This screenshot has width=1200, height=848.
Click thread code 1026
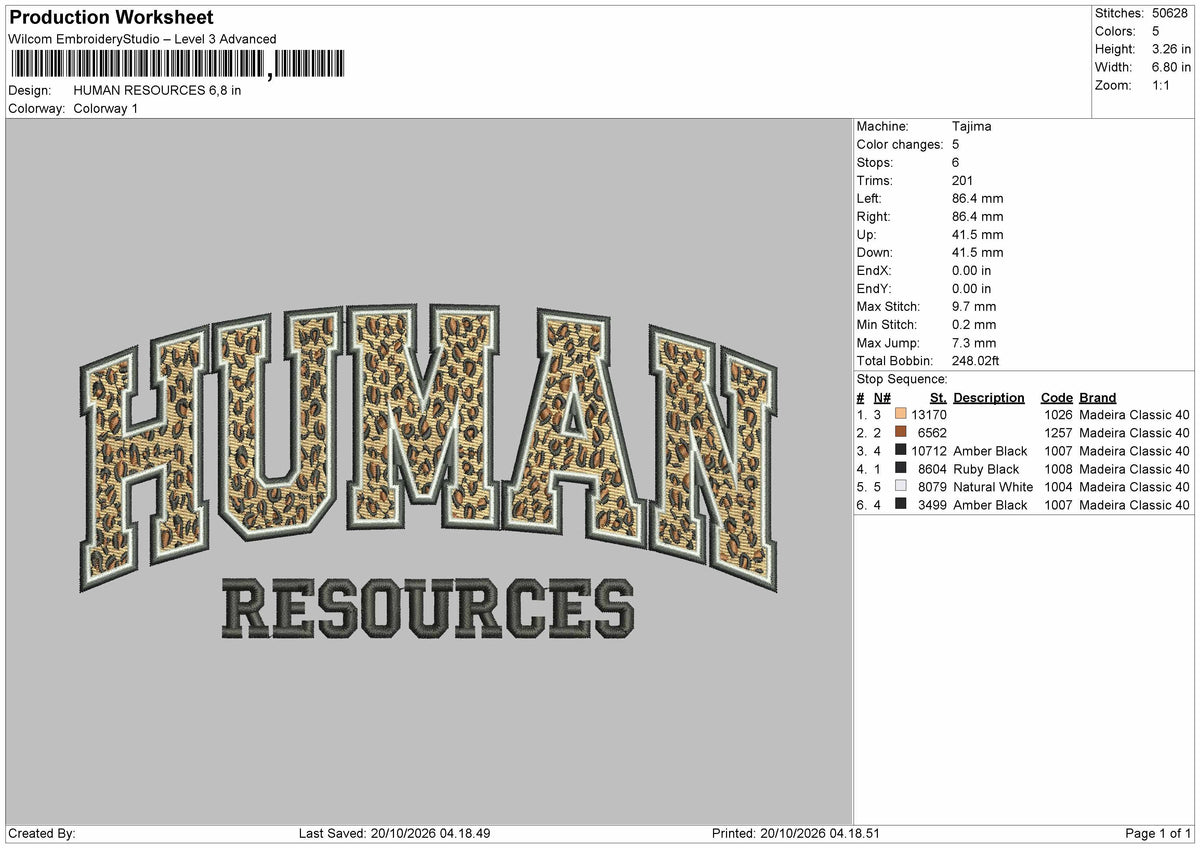tap(1058, 415)
